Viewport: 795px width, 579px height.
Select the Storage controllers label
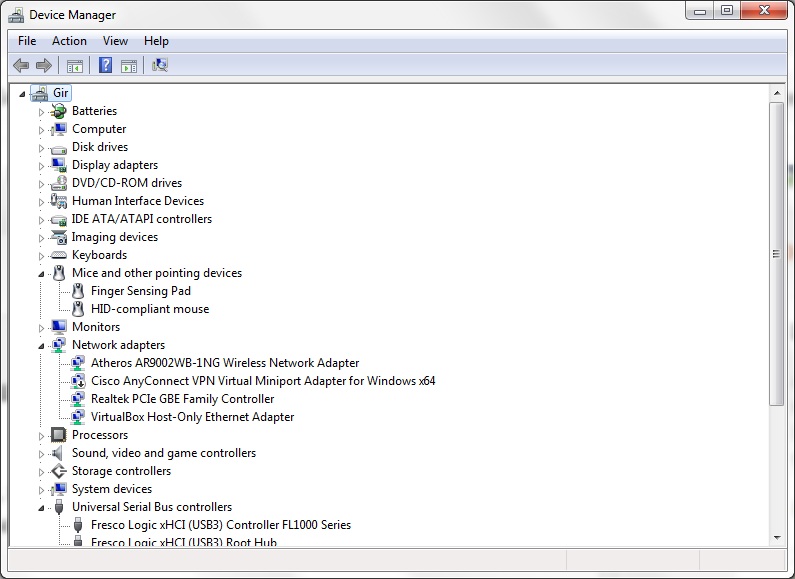121,471
